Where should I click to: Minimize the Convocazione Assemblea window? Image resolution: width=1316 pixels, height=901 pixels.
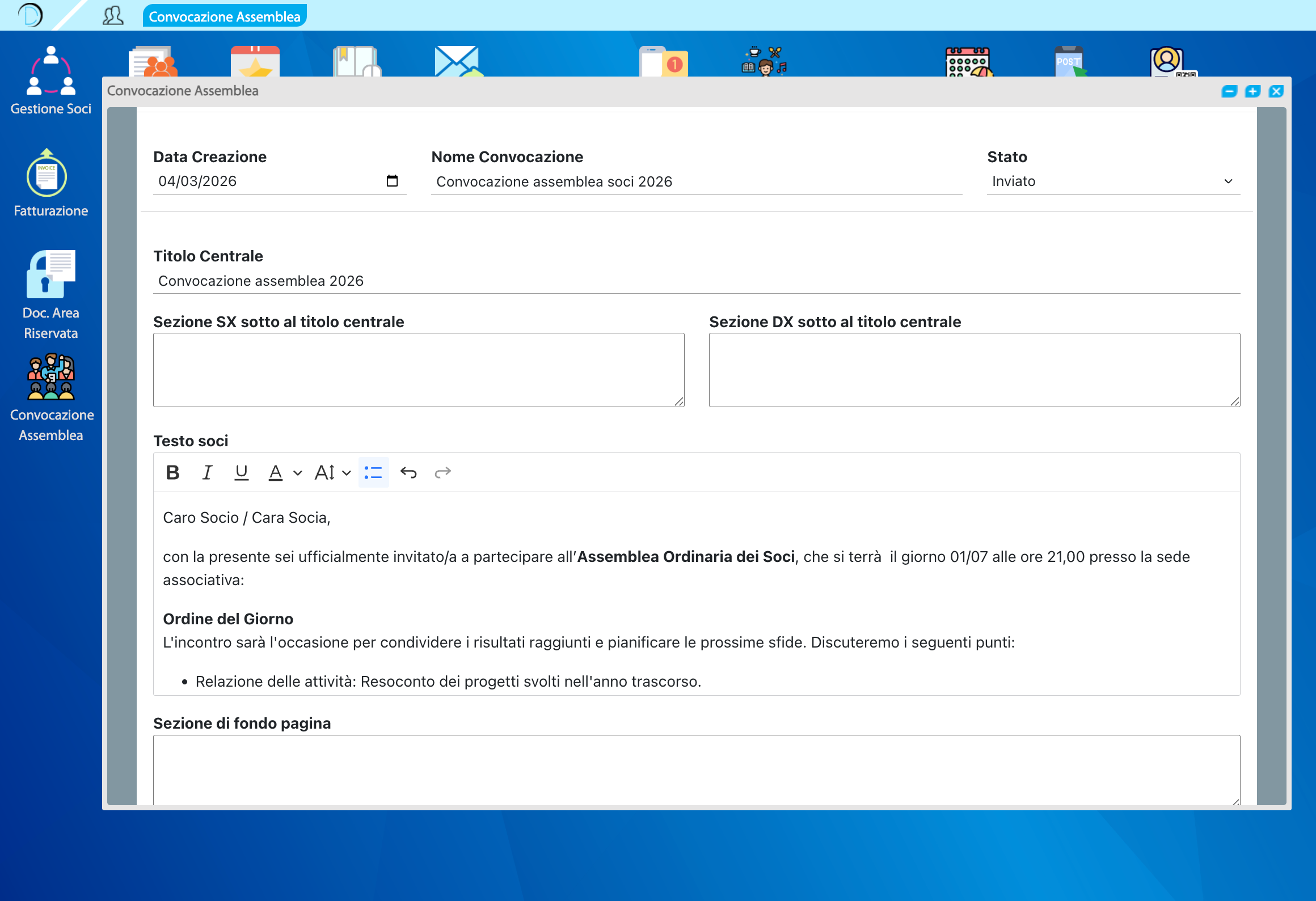click(x=1229, y=91)
